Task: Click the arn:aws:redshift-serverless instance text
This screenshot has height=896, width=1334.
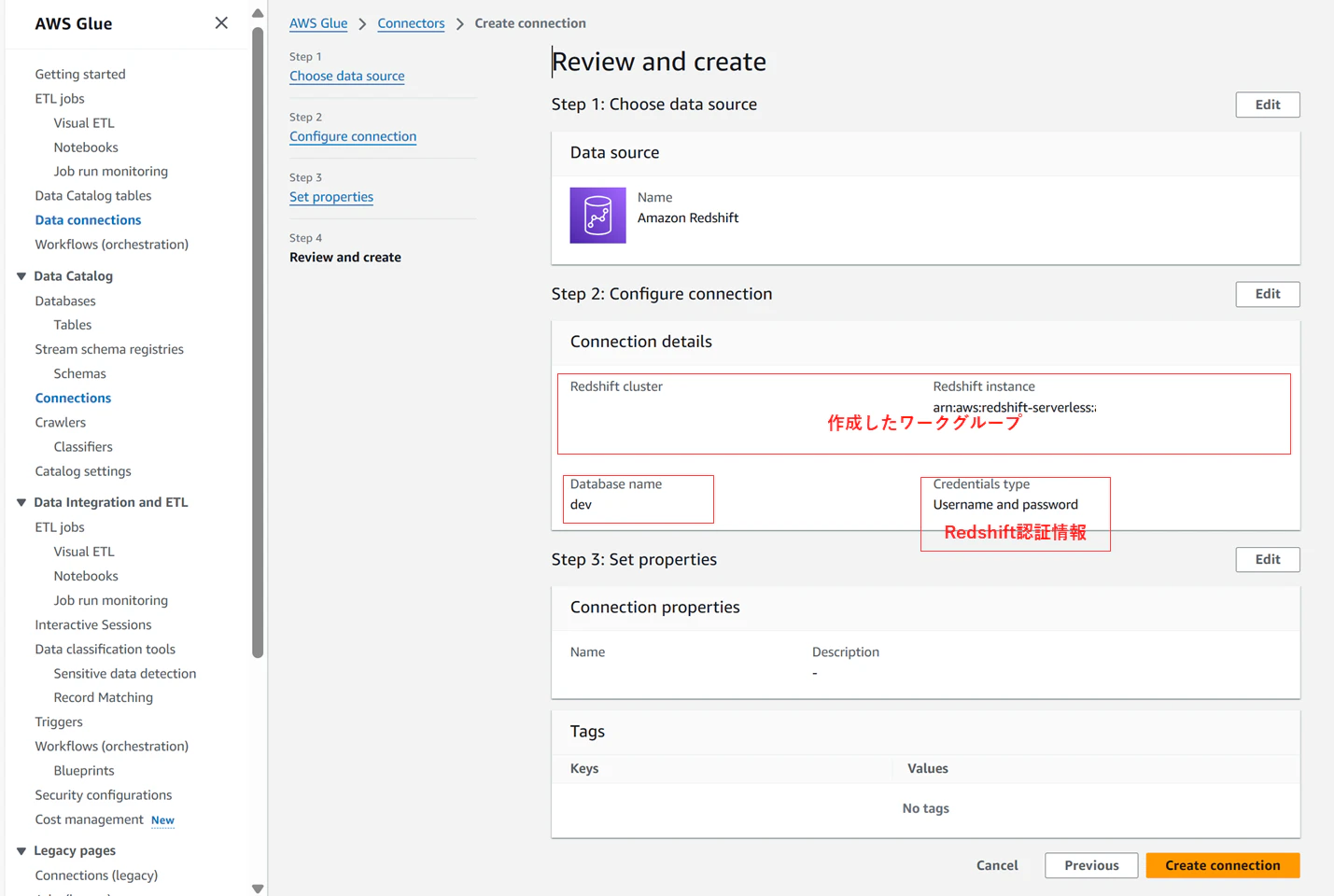Action: (x=1015, y=408)
